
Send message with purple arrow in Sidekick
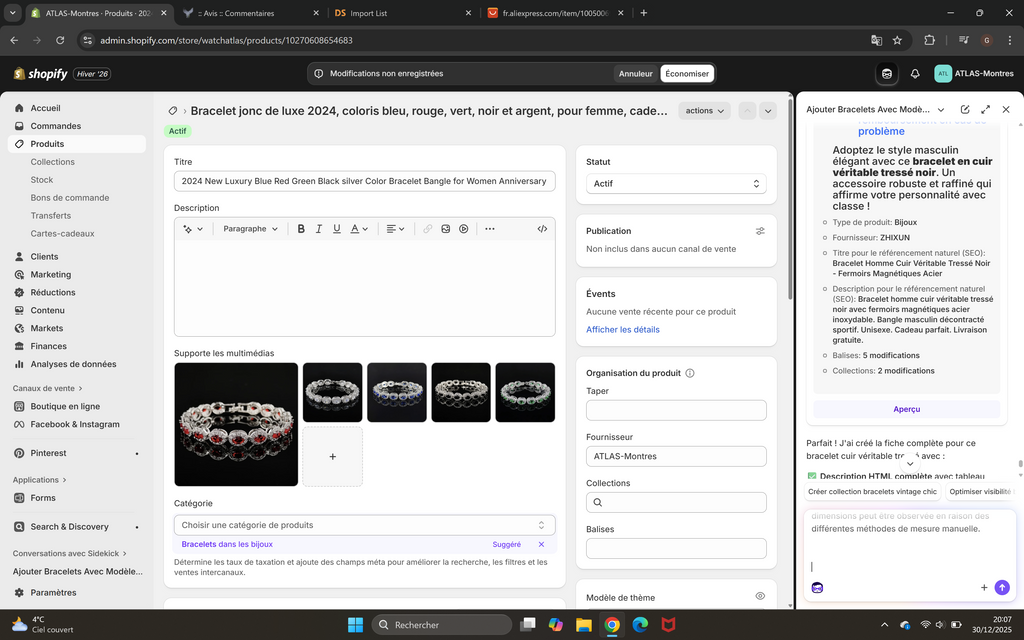[1002, 587]
